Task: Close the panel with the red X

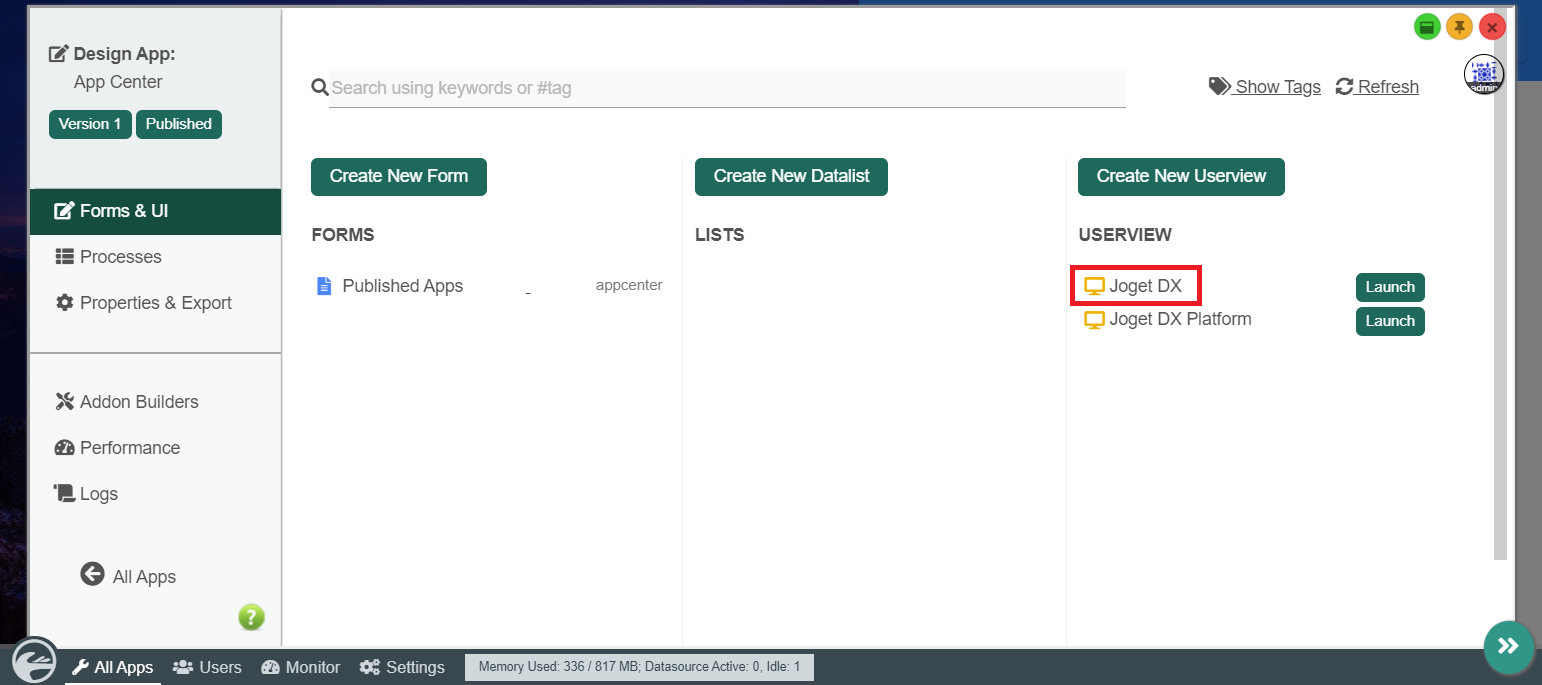Action: pos(1493,27)
